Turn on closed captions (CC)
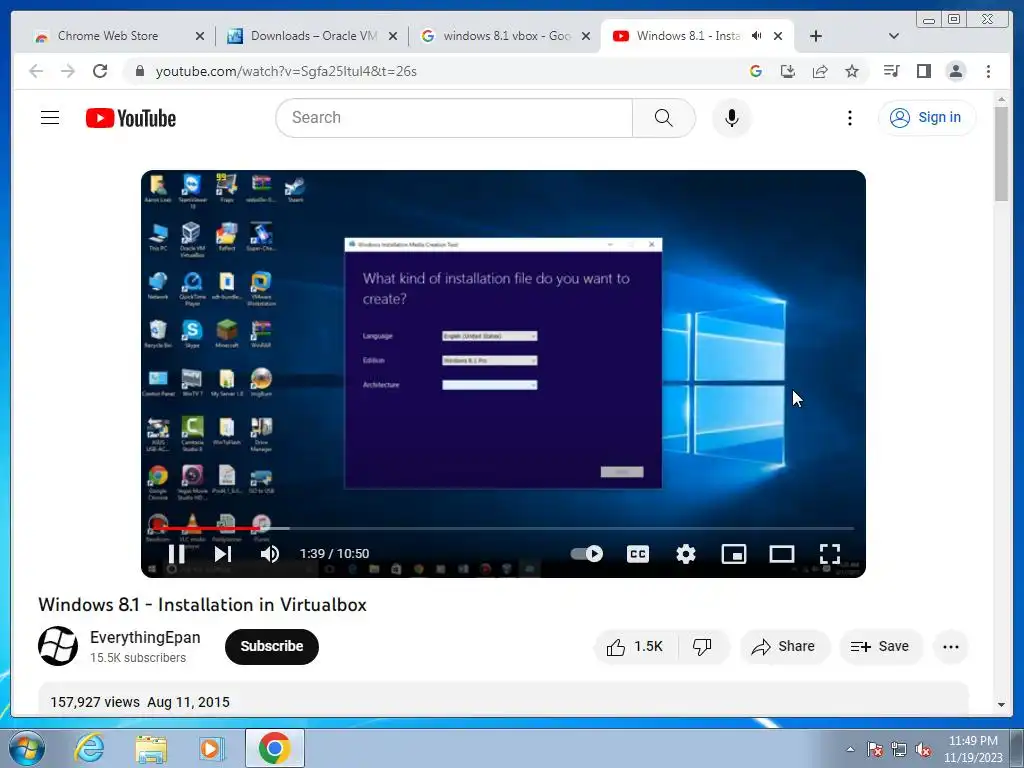 [638, 554]
